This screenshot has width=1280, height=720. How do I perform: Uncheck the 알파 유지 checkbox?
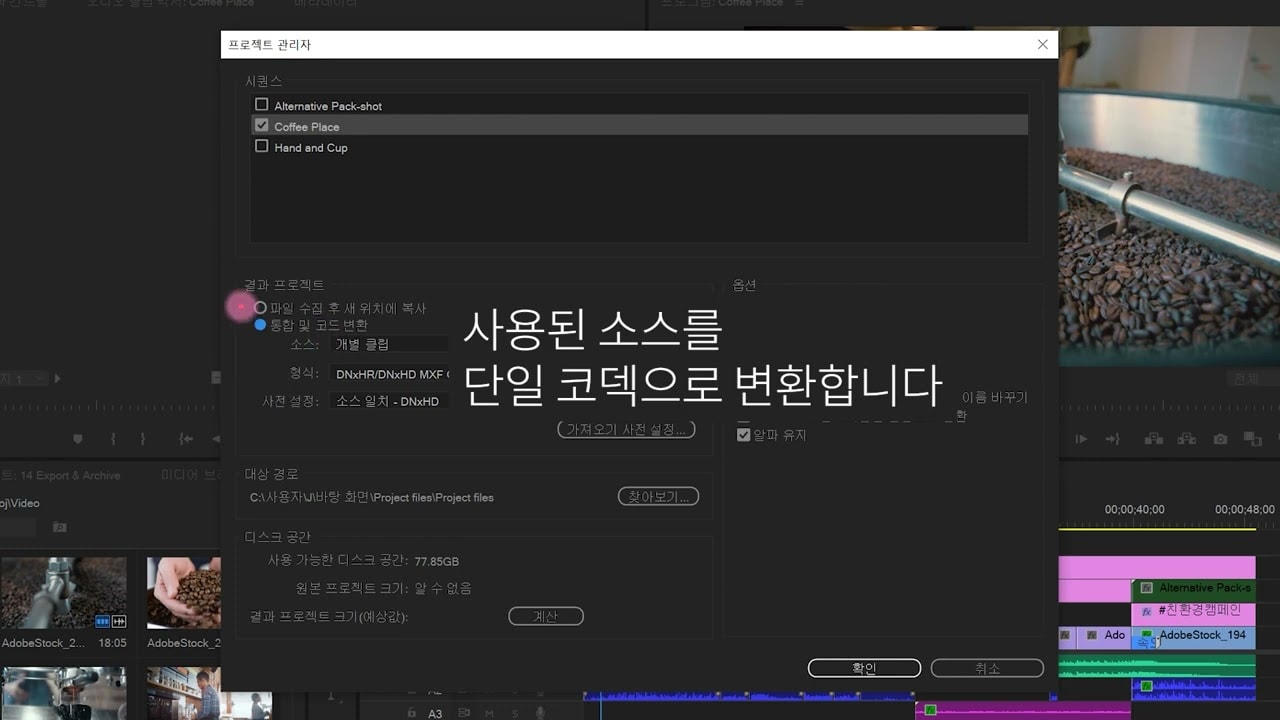743,434
